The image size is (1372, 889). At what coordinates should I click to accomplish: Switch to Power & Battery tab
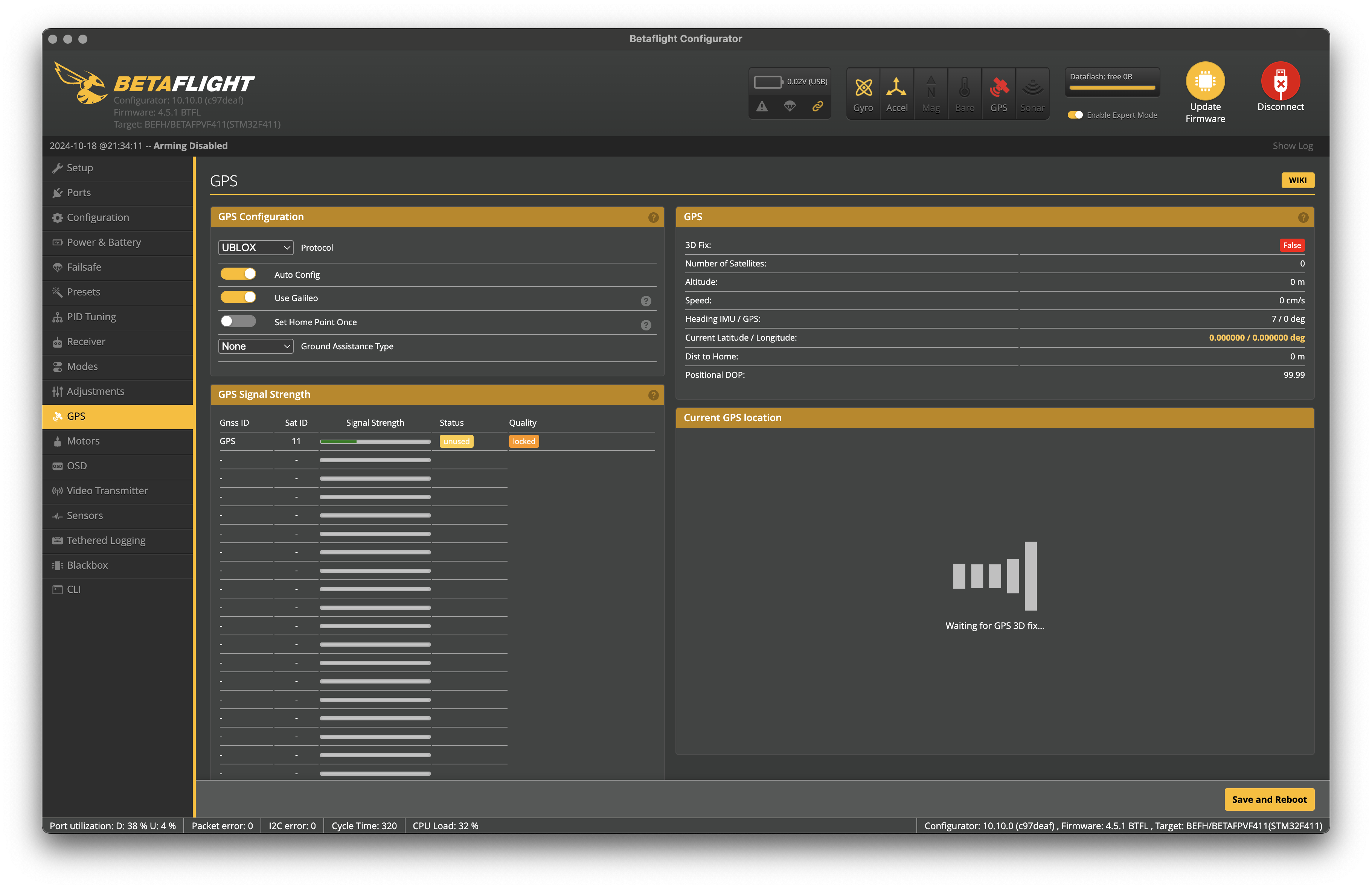pyautogui.click(x=117, y=242)
